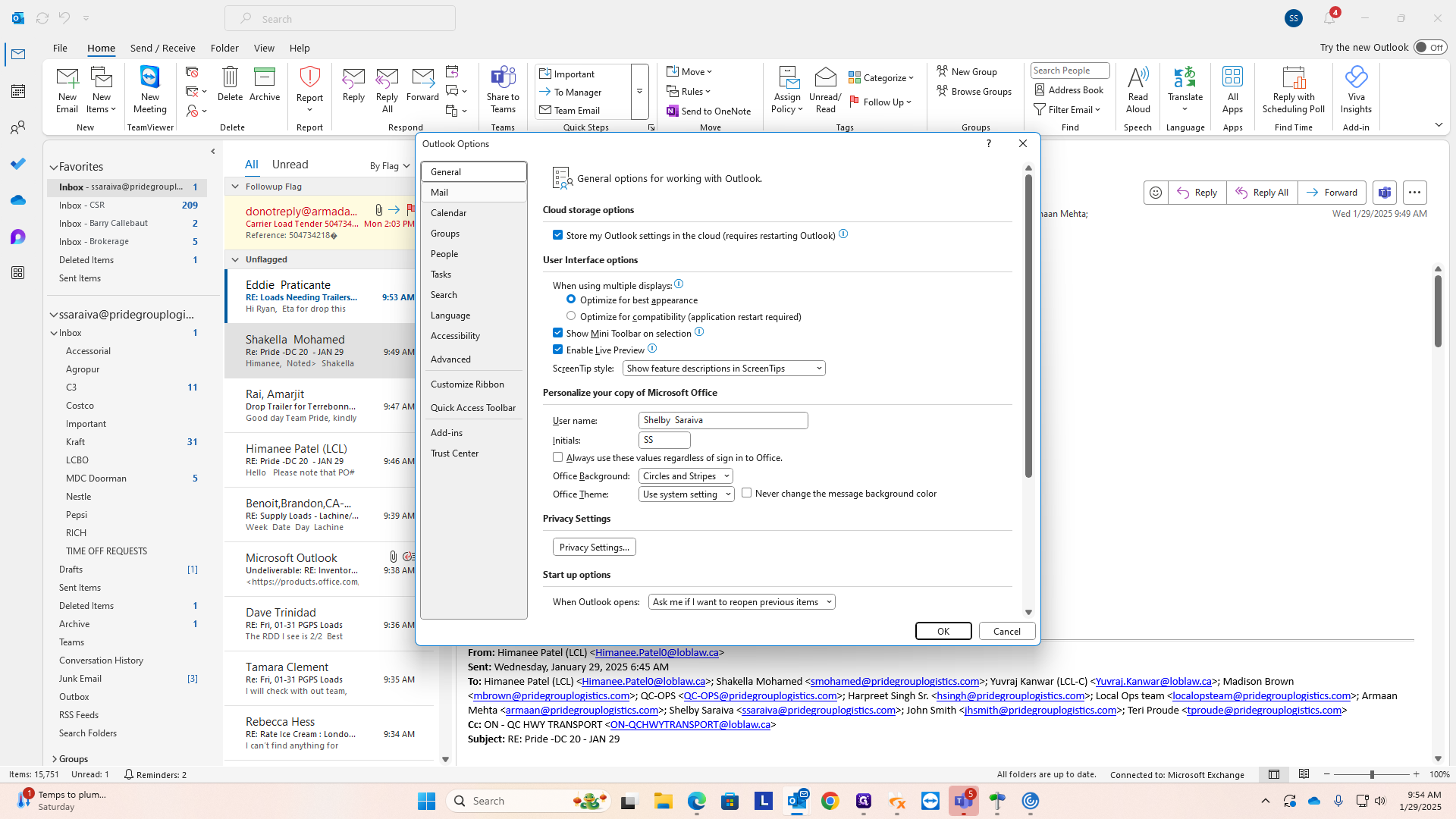This screenshot has width=1456, height=819.
Task: Click Privacy Settings button
Action: click(x=594, y=547)
